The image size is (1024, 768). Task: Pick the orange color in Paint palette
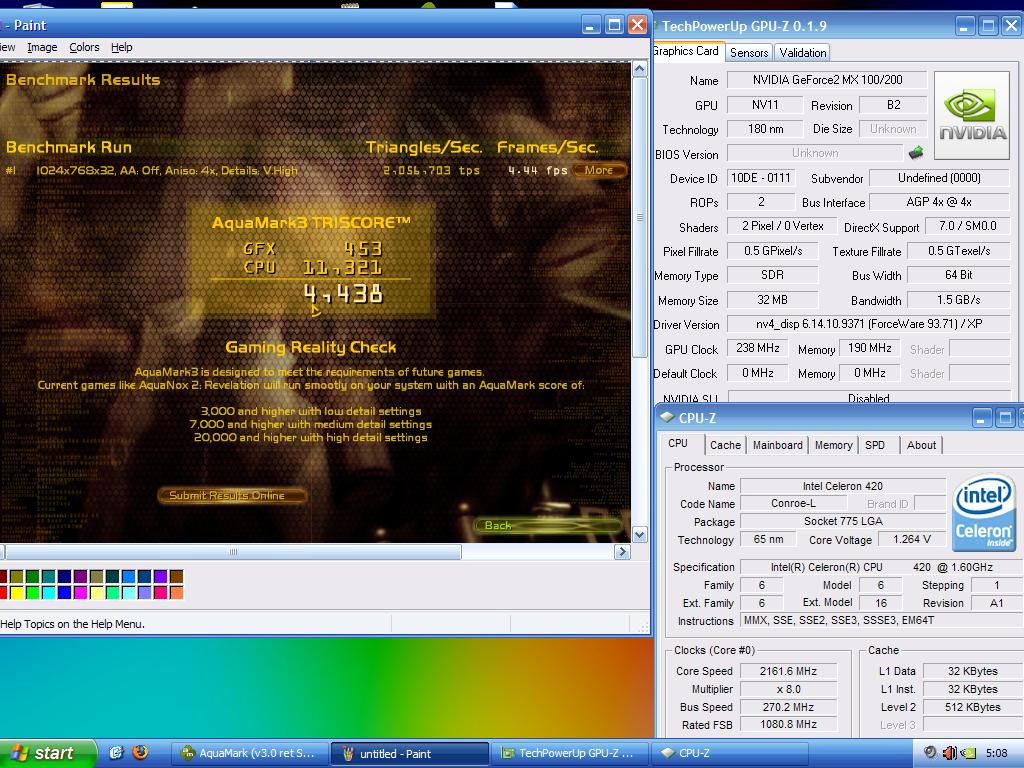pyautogui.click(x=176, y=593)
